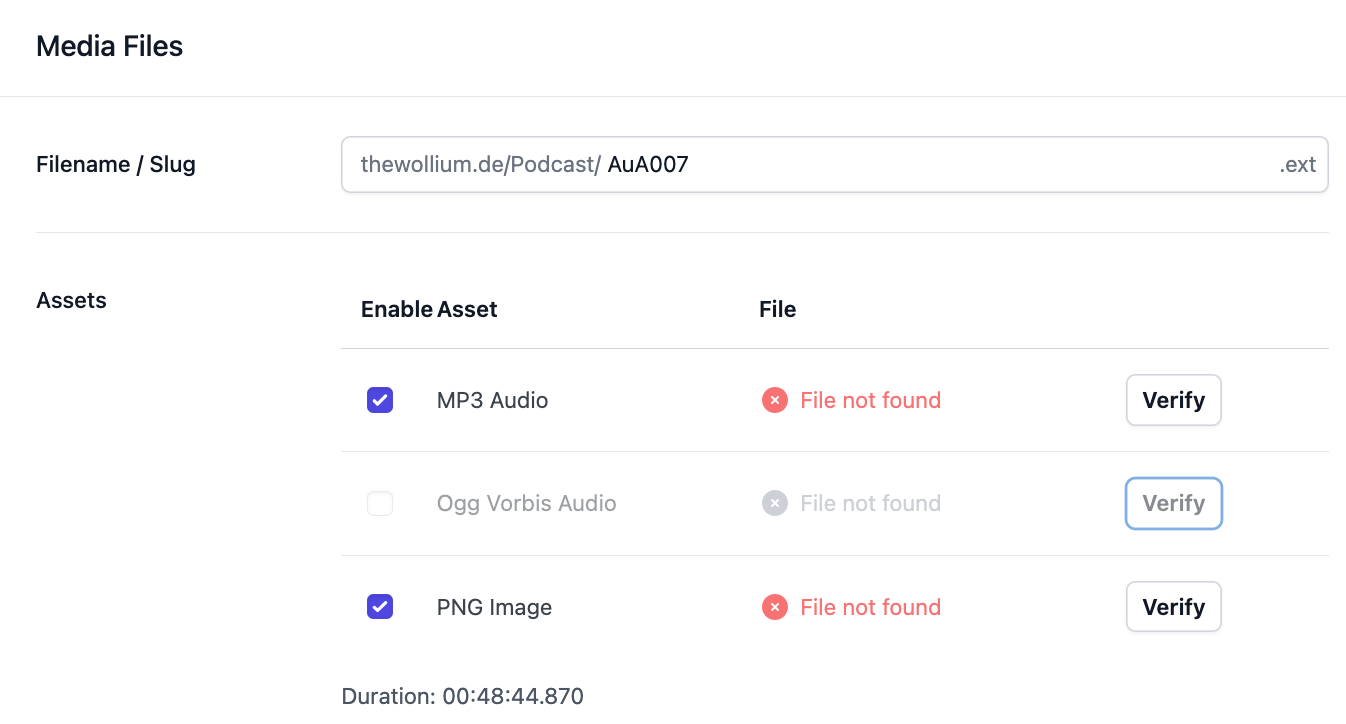Click the PNG 'File not found' message
This screenshot has width=1346, height=724.
click(x=871, y=607)
